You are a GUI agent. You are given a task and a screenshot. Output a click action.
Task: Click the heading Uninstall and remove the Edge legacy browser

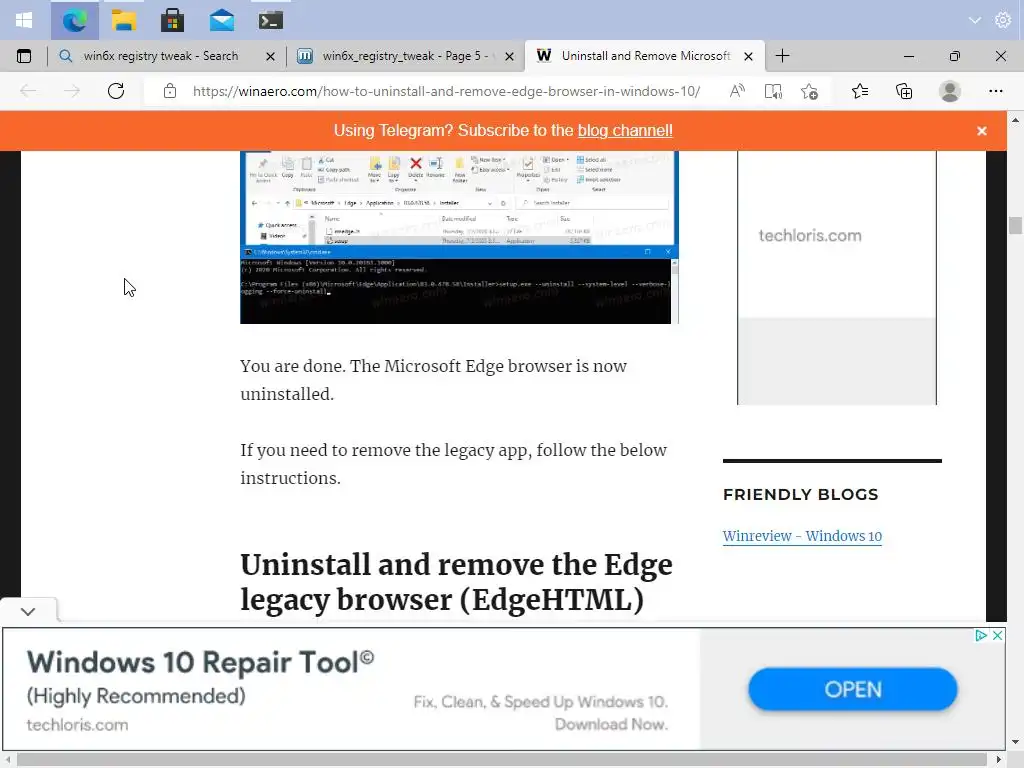456,582
